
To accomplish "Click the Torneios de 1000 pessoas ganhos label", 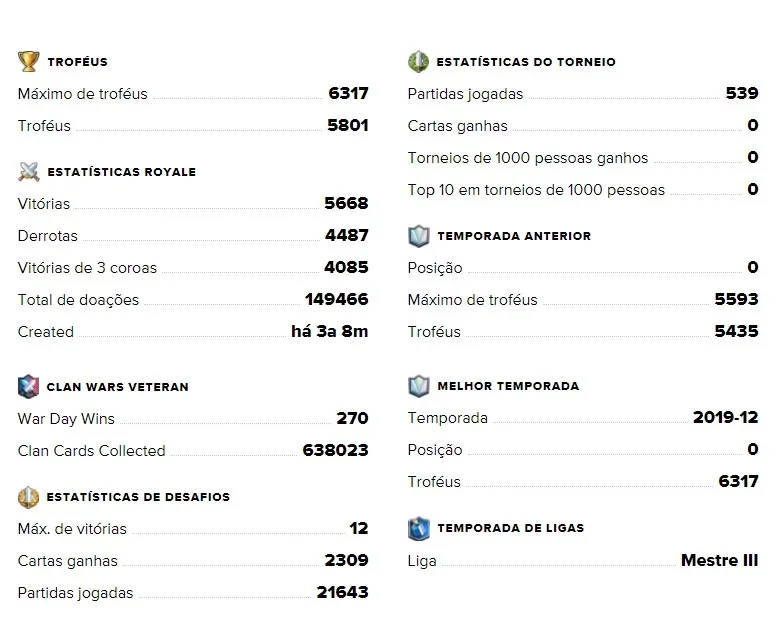I will click(x=528, y=158).
